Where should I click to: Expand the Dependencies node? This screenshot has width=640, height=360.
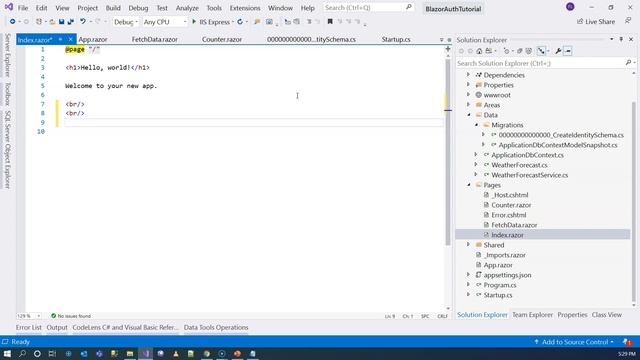468,75
